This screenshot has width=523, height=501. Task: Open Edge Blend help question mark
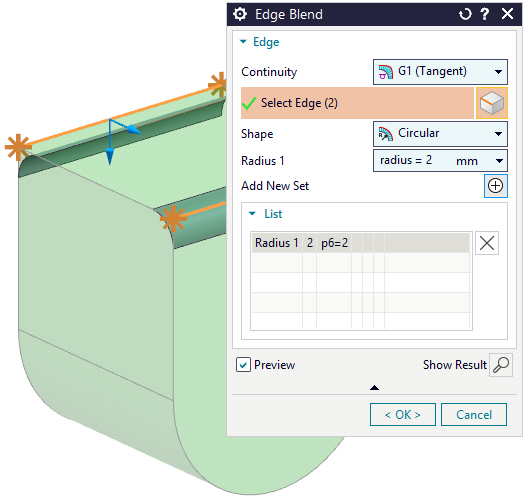point(485,14)
